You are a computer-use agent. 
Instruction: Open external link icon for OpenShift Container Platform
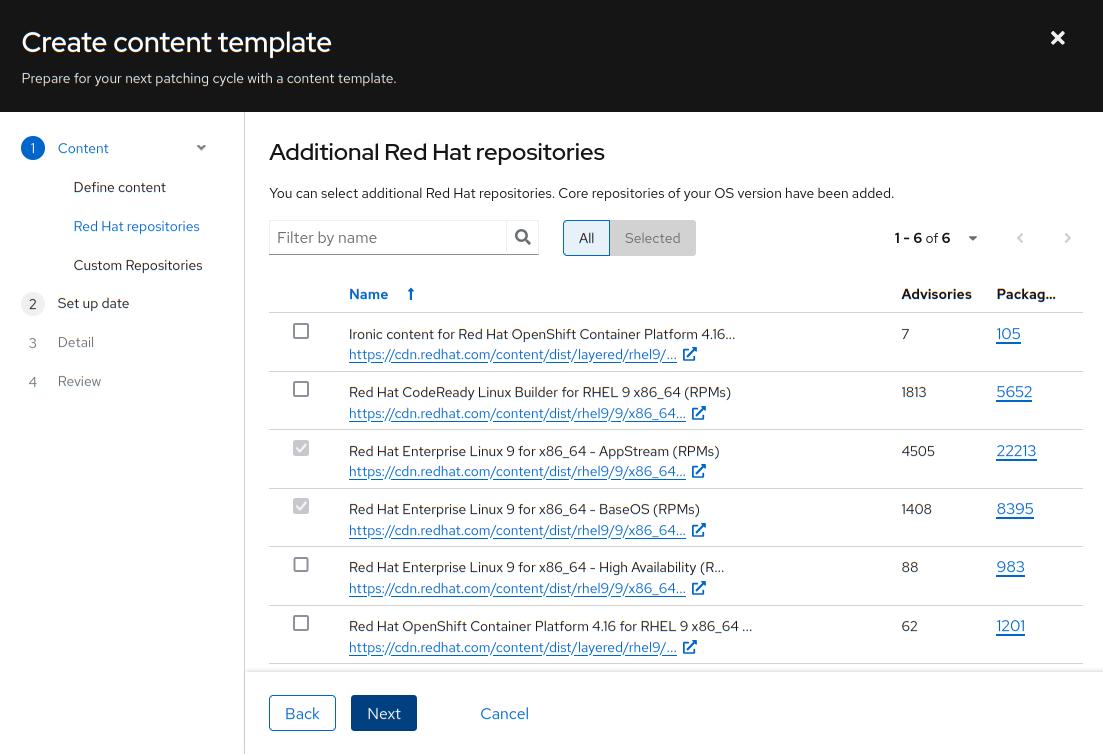click(689, 647)
